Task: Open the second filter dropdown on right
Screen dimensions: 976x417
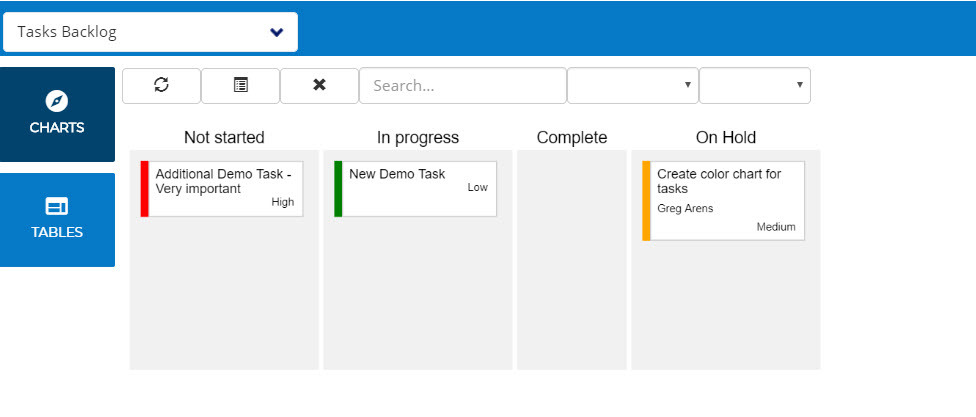Action: 754,86
